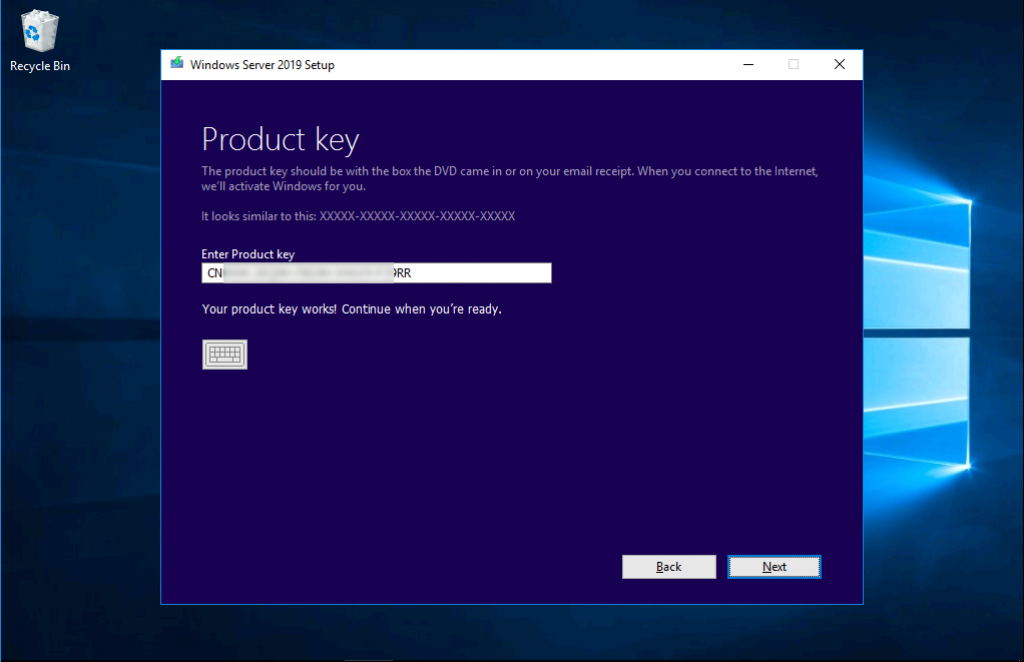Image resolution: width=1024 pixels, height=662 pixels.
Task: Click the product key confirmation message
Action: pos(352,309)
